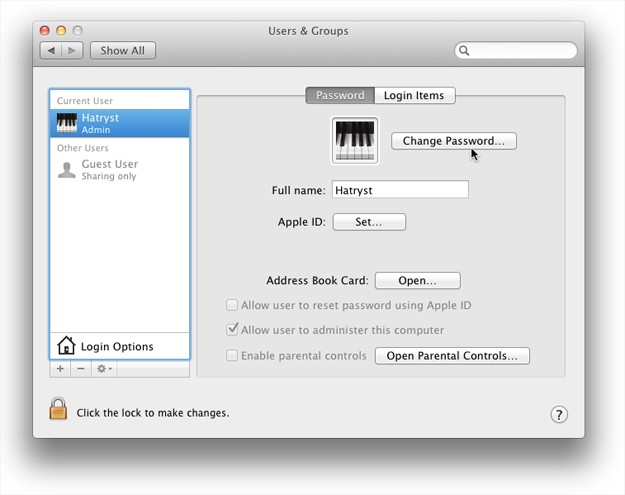The height and width of the screenshot is (495, 625).
Task: Switch to the Password tab
Action: click(340, 95)
